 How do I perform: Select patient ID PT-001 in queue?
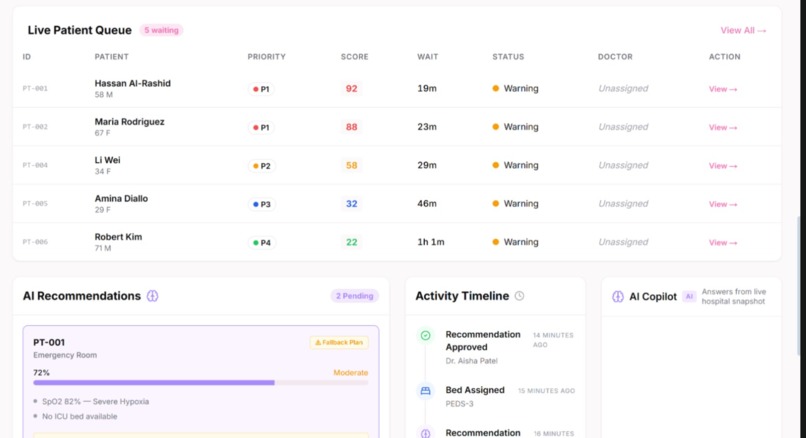[35, 88]
